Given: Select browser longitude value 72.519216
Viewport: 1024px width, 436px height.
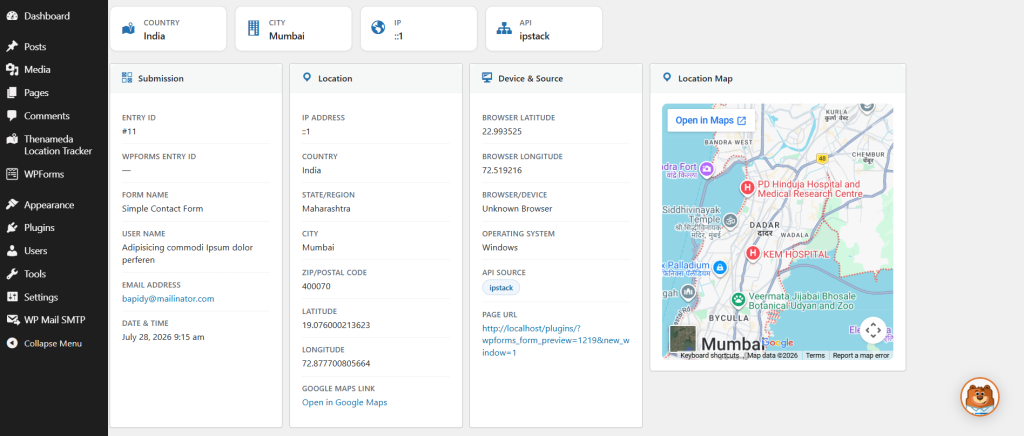Looking at the screenshot, I should pos(502,170).
